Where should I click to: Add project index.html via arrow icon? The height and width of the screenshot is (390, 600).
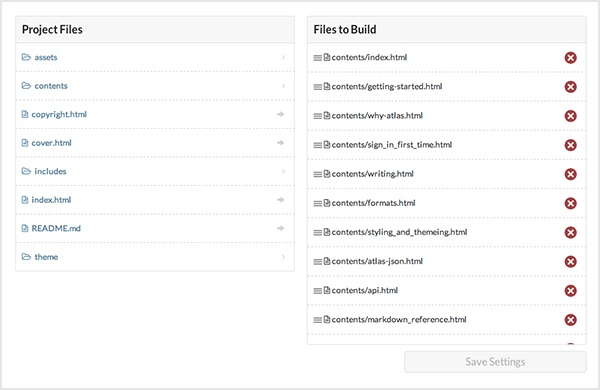280,200
